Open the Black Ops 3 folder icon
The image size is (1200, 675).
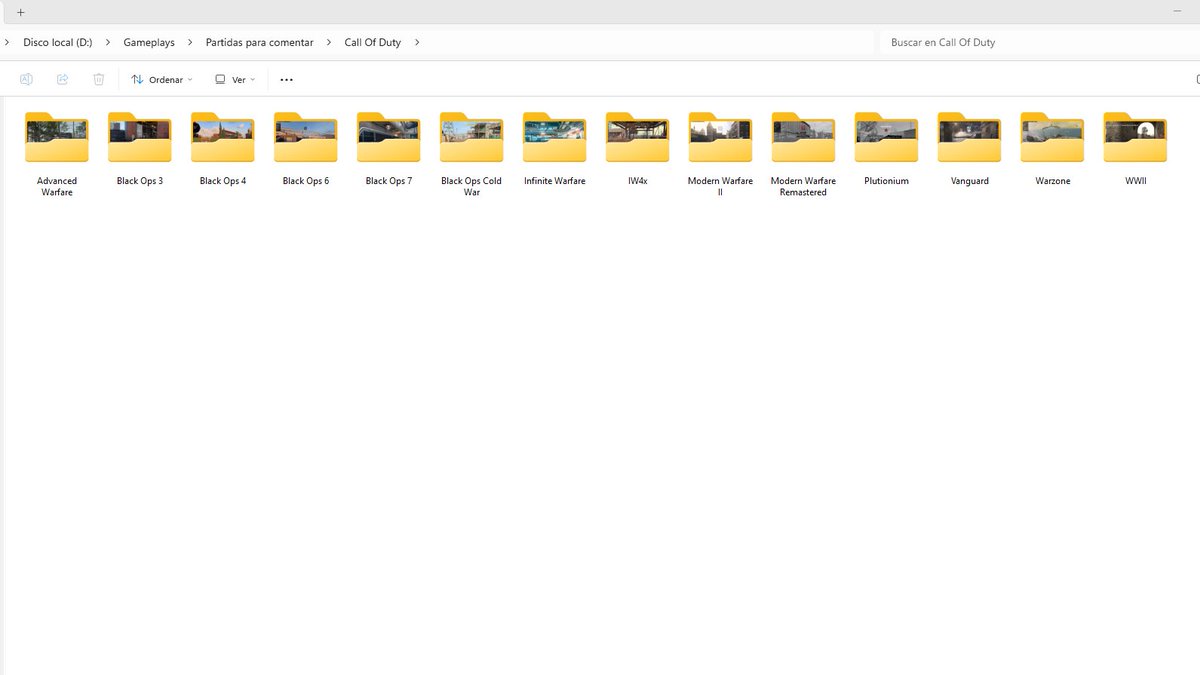[x=140, y=137]
